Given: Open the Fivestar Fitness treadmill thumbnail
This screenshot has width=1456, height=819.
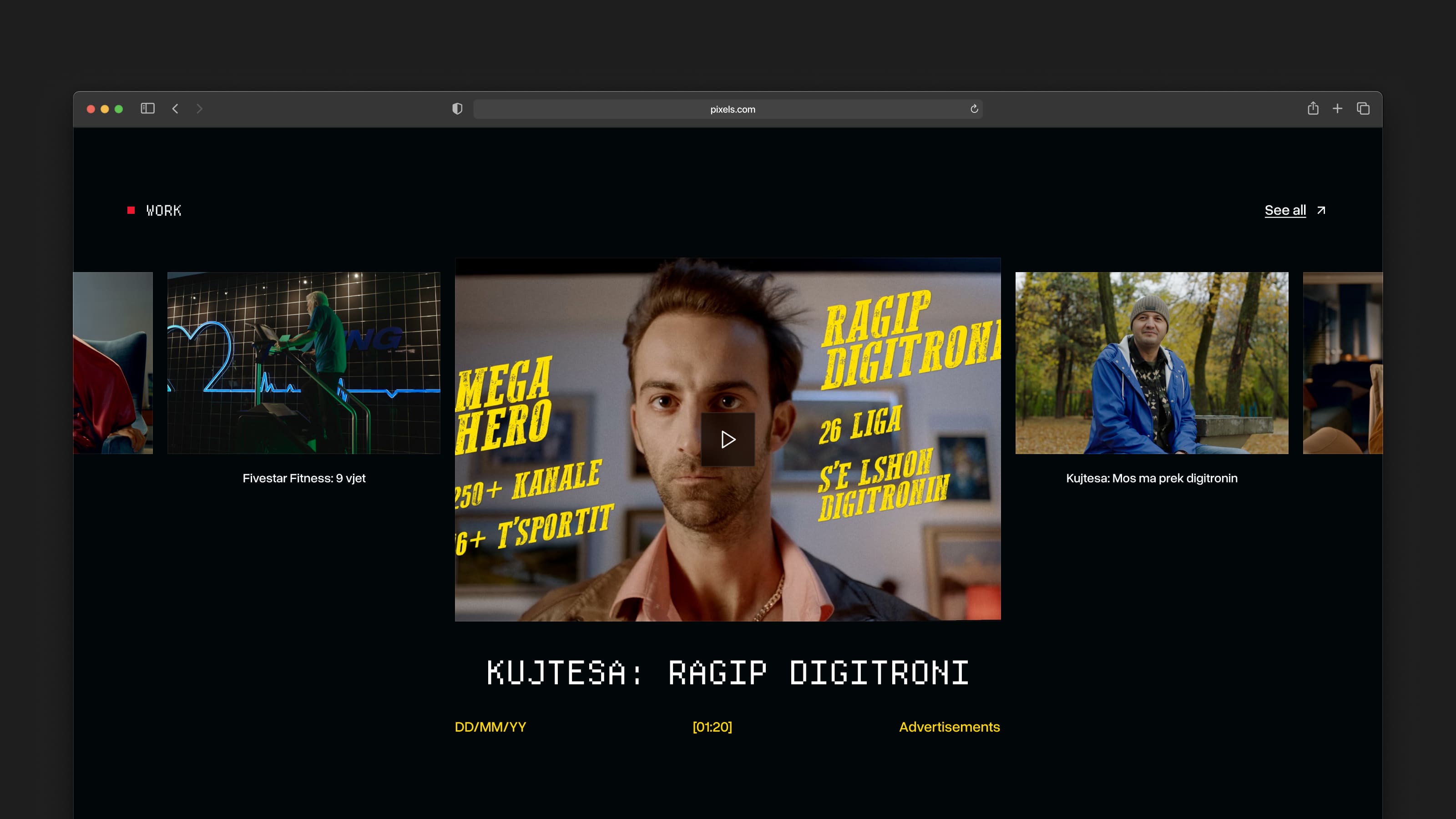Looking at the screenshot, I should pos(303,363).
